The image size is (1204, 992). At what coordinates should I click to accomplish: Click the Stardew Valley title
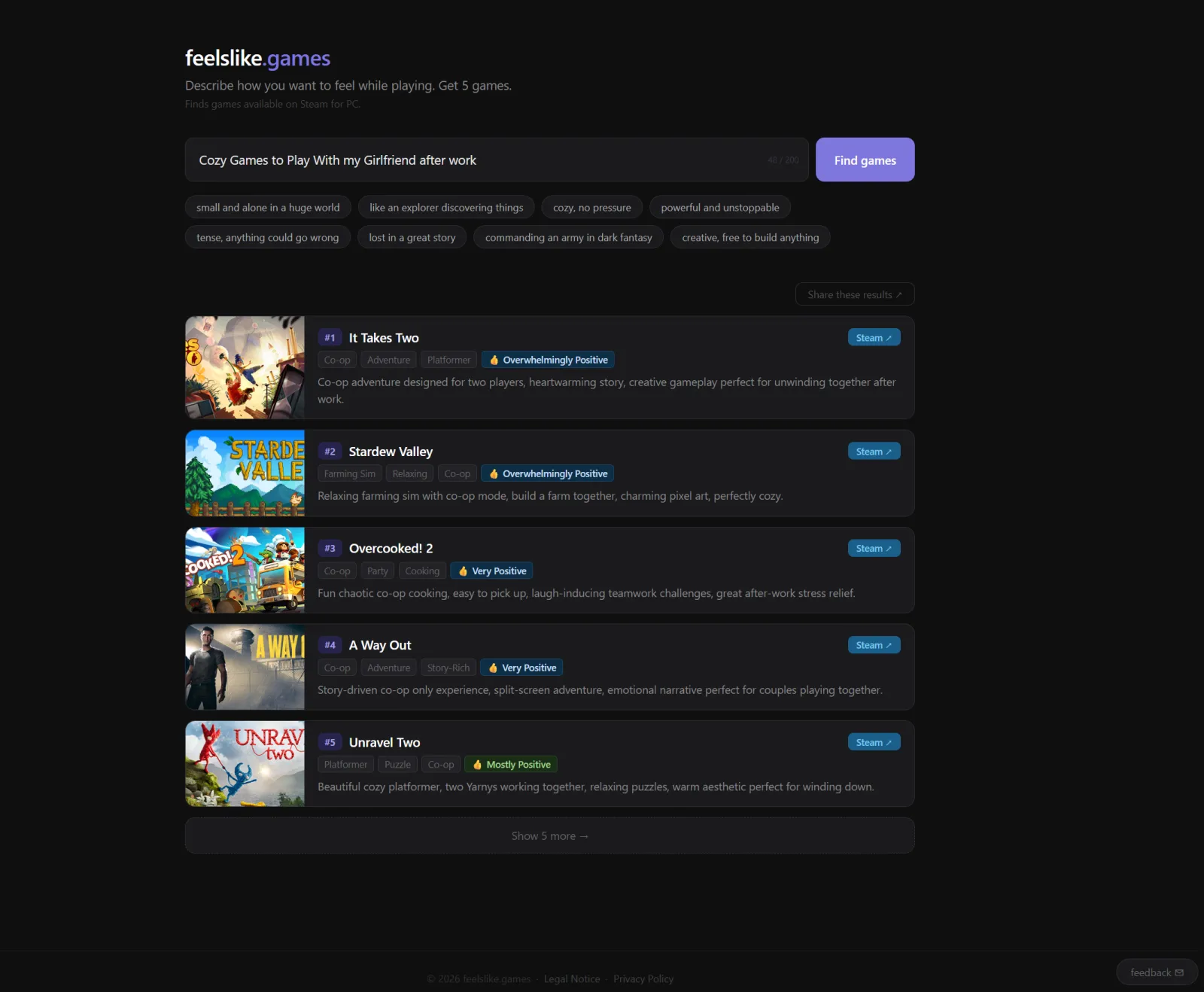pos(391,452)
